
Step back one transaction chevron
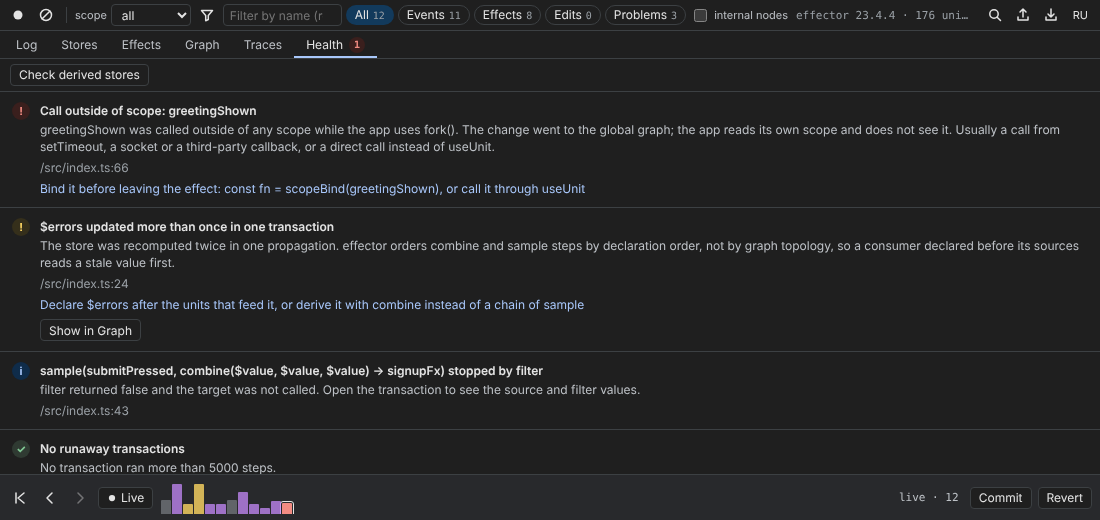50,498
